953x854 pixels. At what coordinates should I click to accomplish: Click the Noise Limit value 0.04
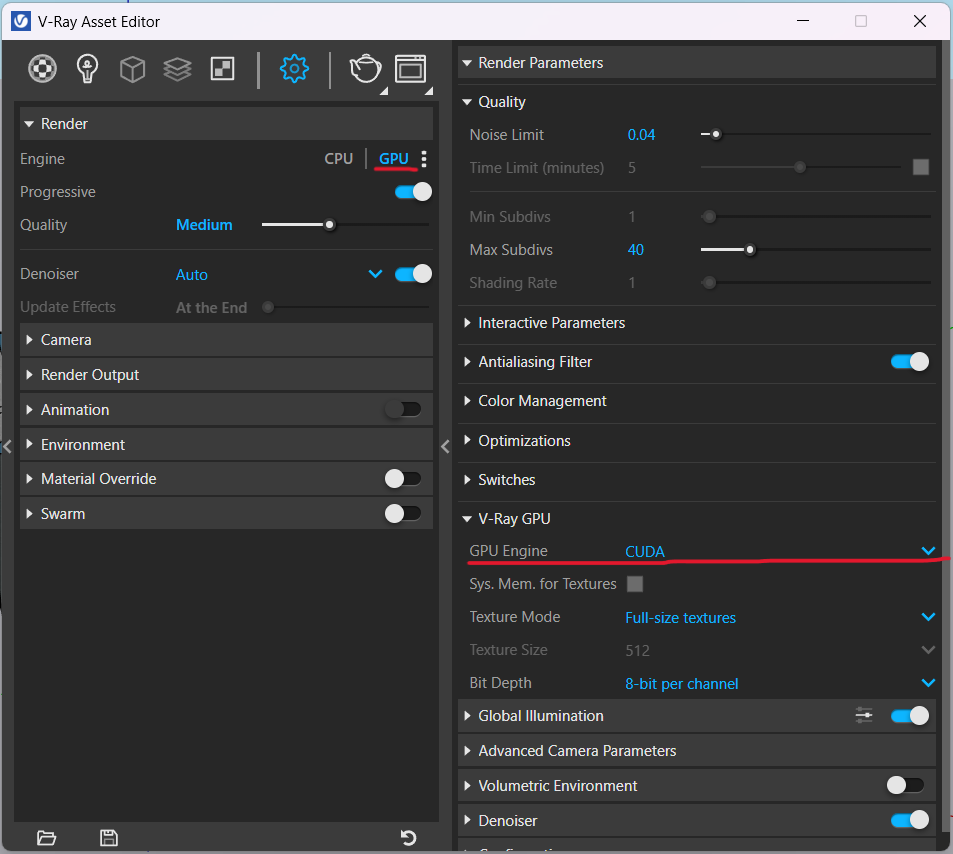(641, 135)
